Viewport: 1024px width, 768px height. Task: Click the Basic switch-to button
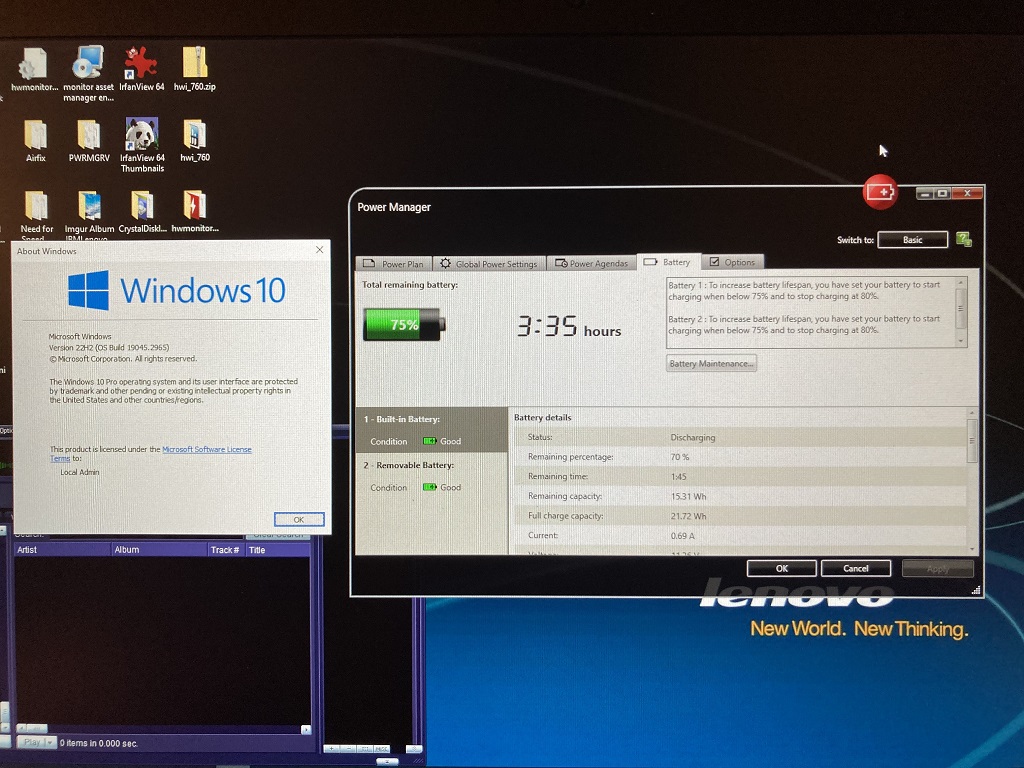[x=912, y=240]
